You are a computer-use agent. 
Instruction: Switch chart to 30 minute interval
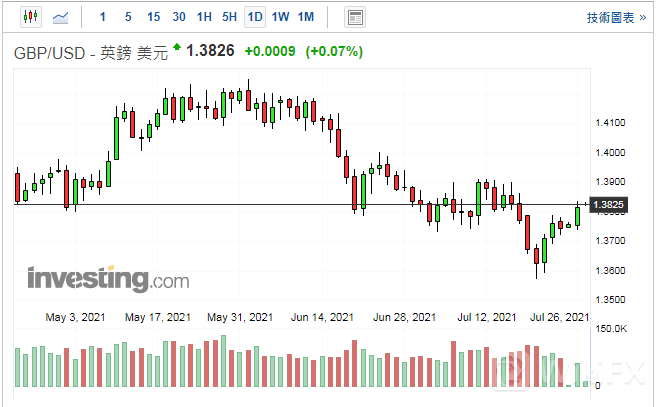(178, 17)
